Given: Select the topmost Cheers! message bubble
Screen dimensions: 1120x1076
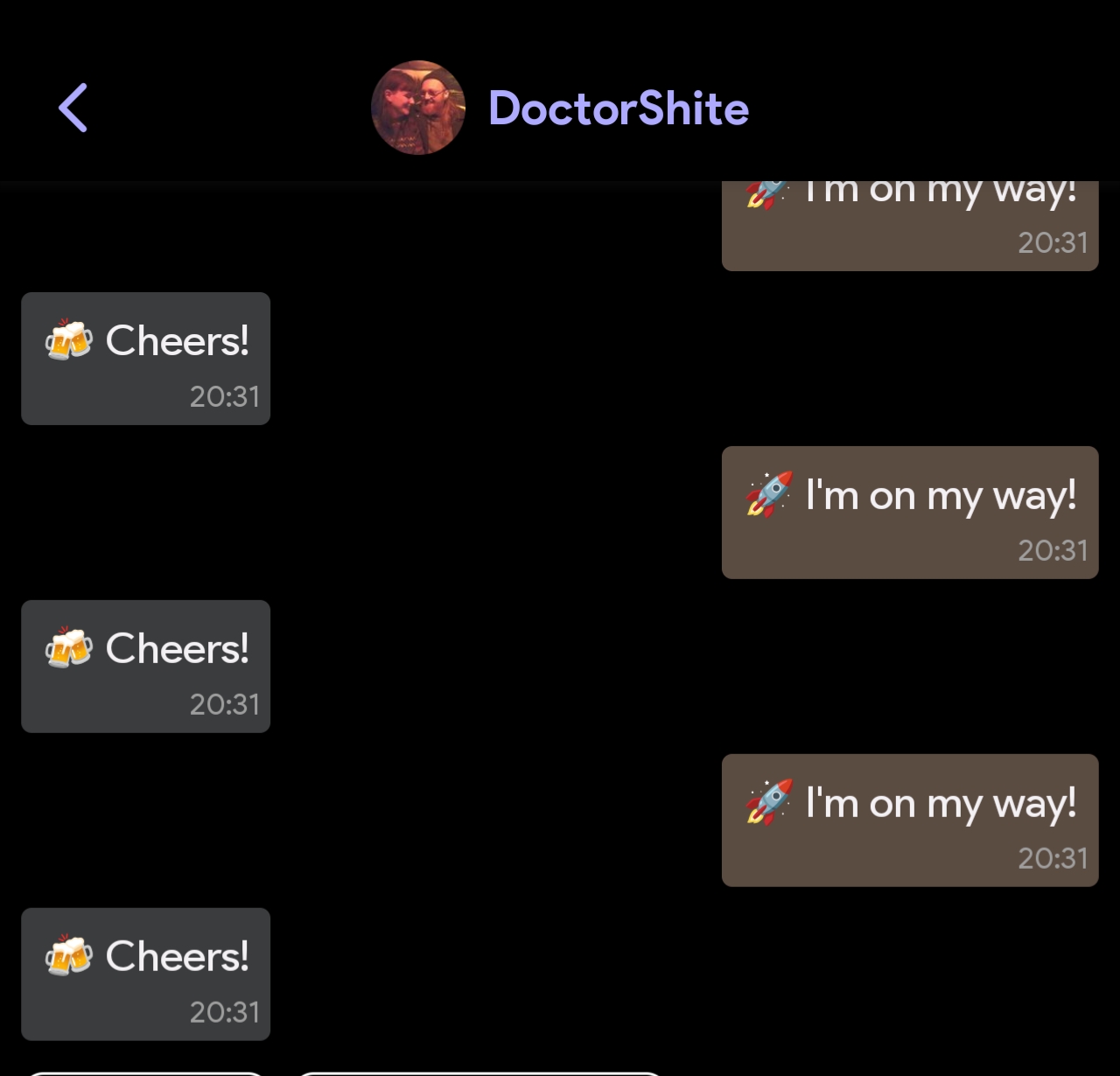Looking at the screenshot, I should coord(145,359).
